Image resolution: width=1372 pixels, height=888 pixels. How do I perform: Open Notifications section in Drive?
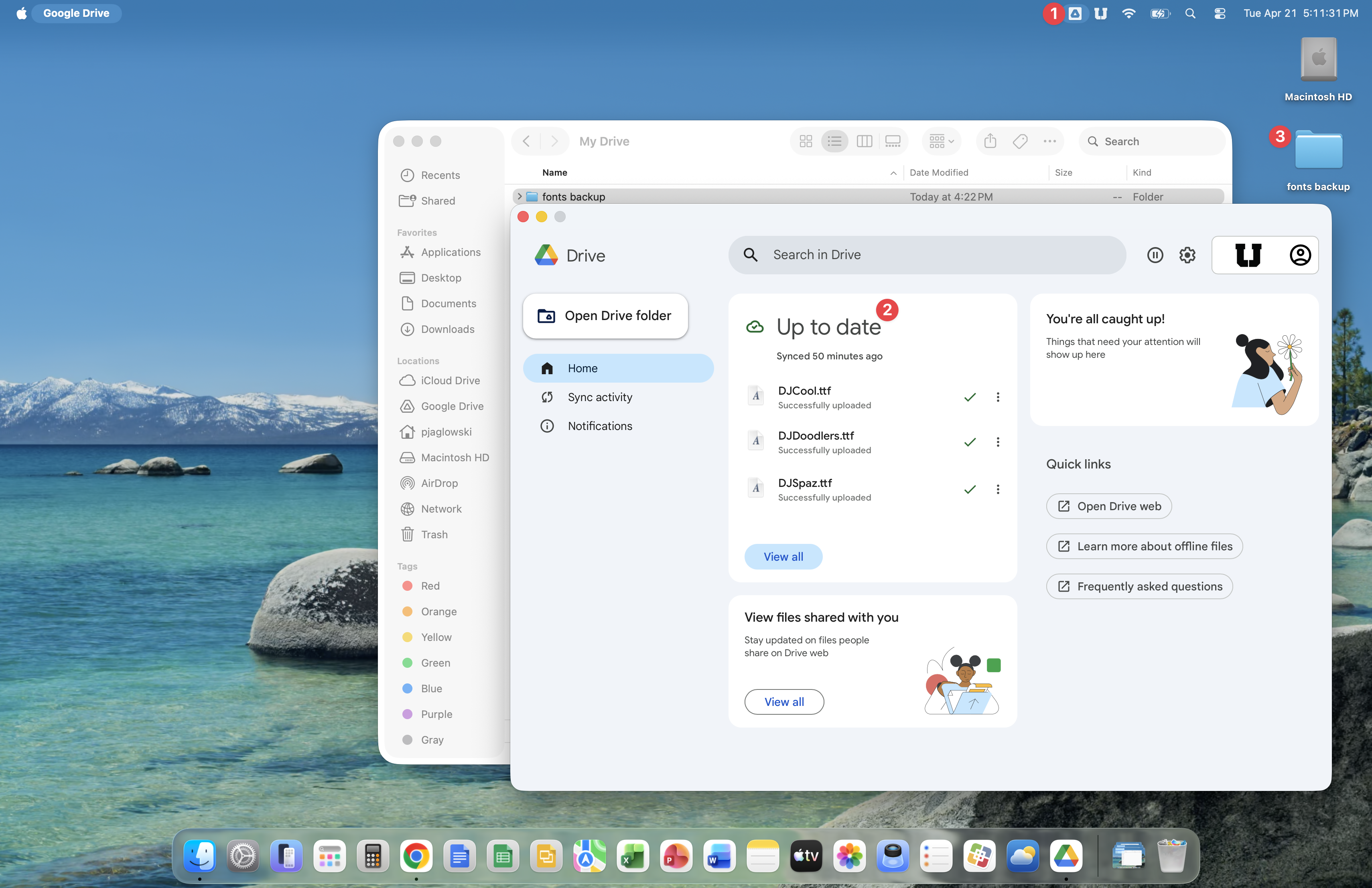[599, 426]
